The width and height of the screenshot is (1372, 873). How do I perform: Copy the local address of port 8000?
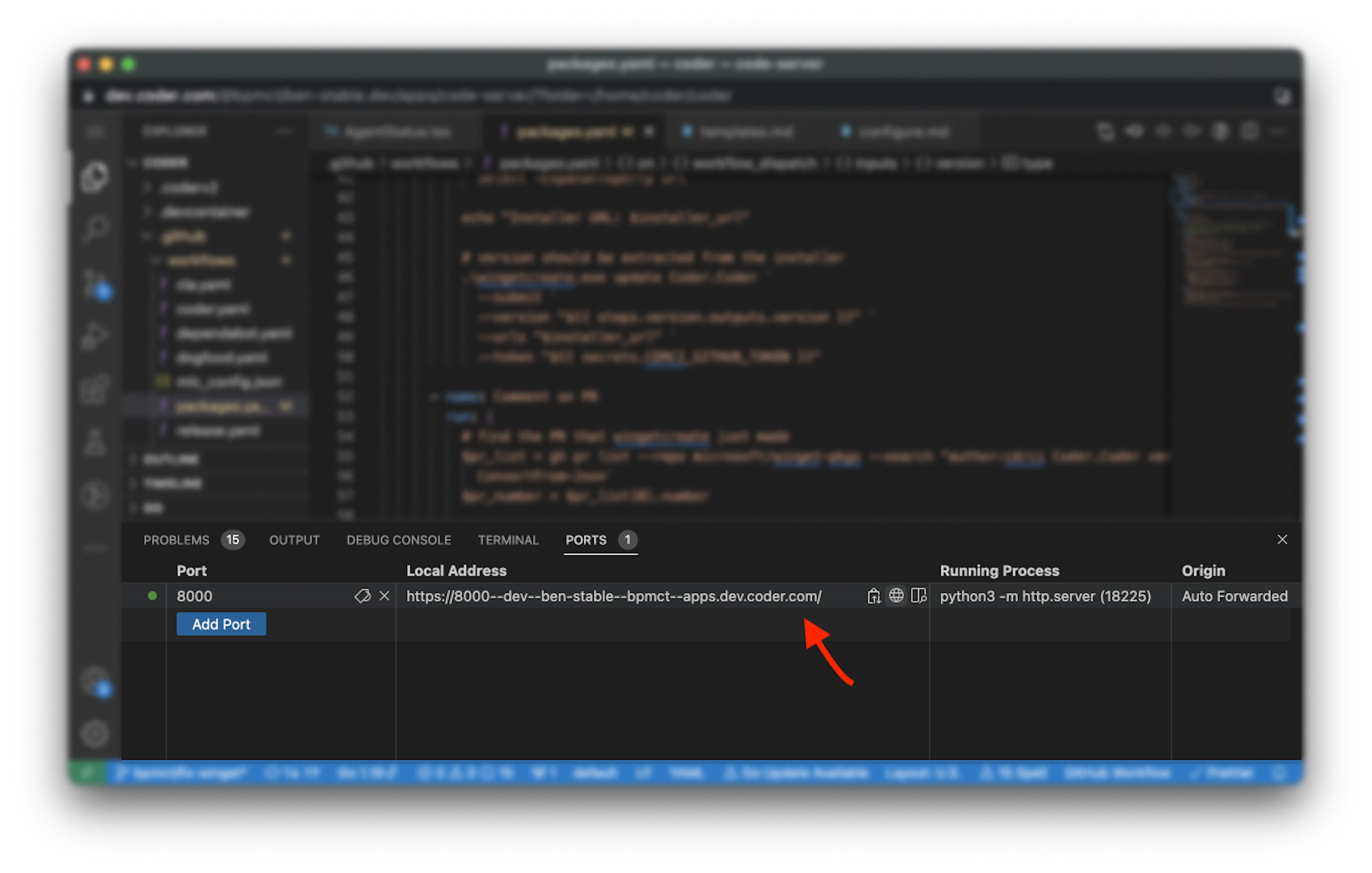coord(874,596)
